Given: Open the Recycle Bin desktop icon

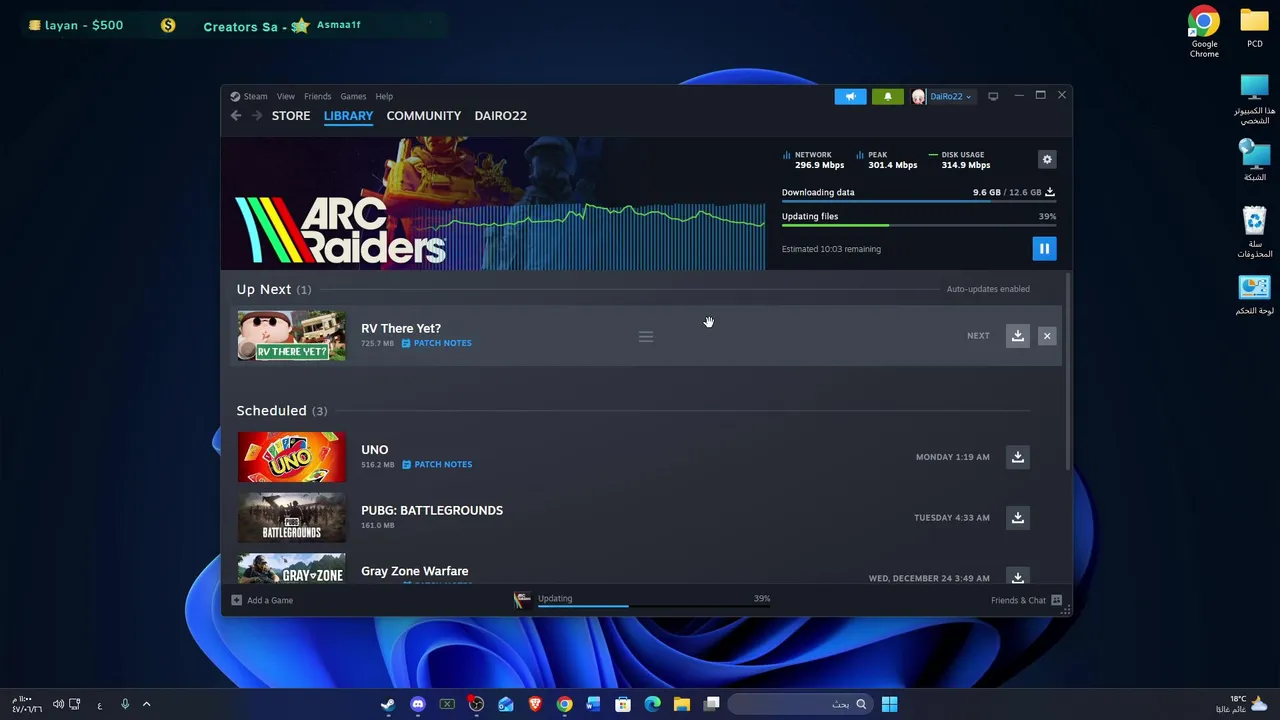Looking at the screenshot, I should click(x=1254, y=232).
